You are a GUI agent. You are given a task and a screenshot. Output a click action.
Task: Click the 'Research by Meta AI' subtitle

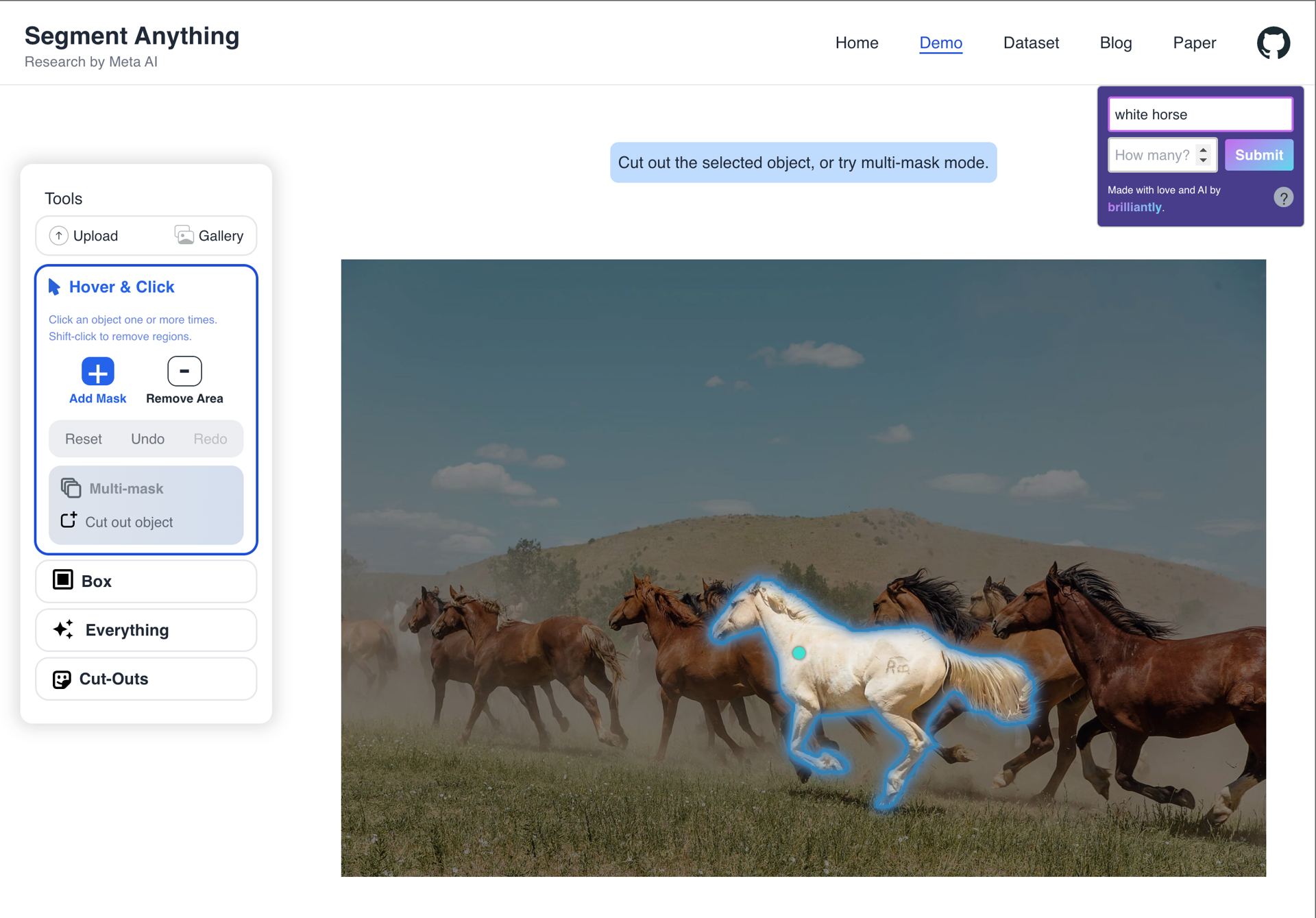tap(91, 62)
